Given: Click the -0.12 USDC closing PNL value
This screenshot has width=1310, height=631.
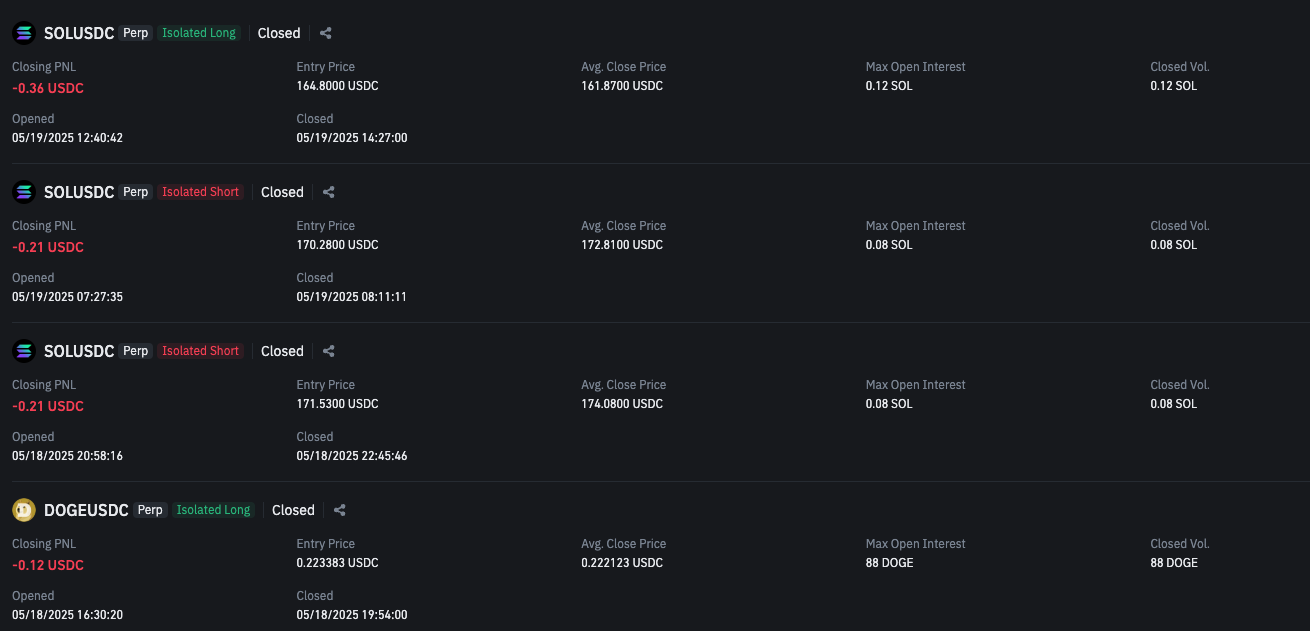Looking at the screenshot, I should coord(48,565).
